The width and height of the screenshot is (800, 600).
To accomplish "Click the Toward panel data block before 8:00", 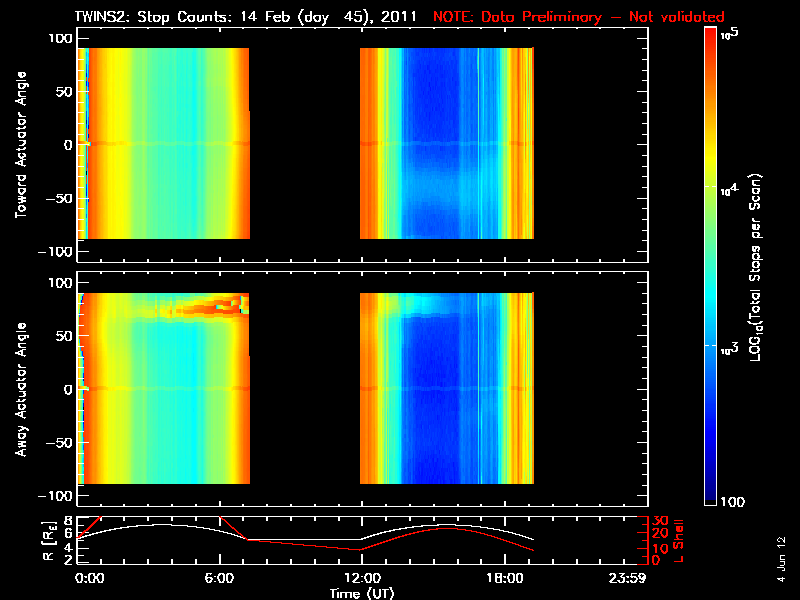I will 163,143.
